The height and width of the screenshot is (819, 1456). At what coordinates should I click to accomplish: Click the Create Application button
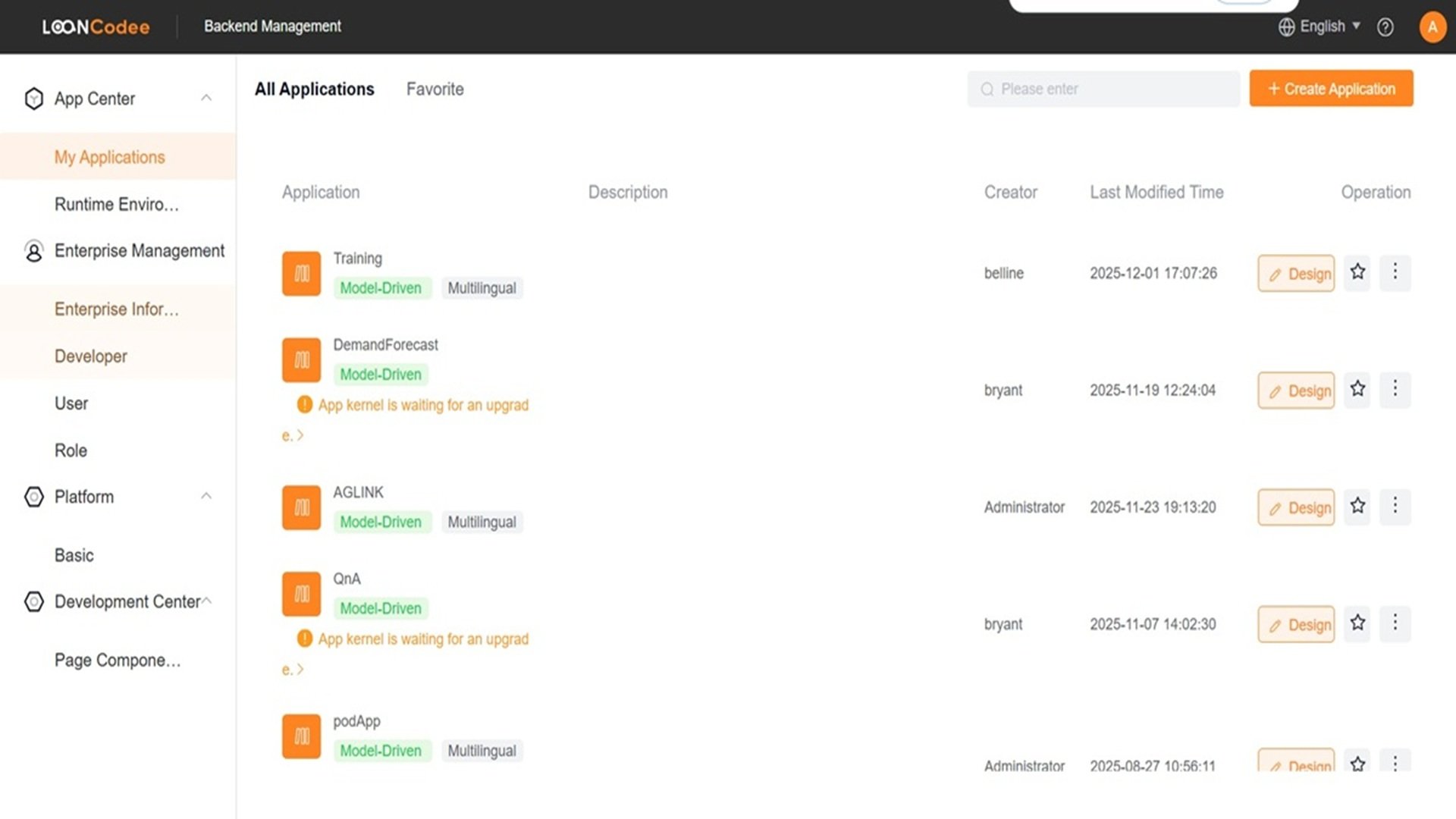[x=1331, y=88]
